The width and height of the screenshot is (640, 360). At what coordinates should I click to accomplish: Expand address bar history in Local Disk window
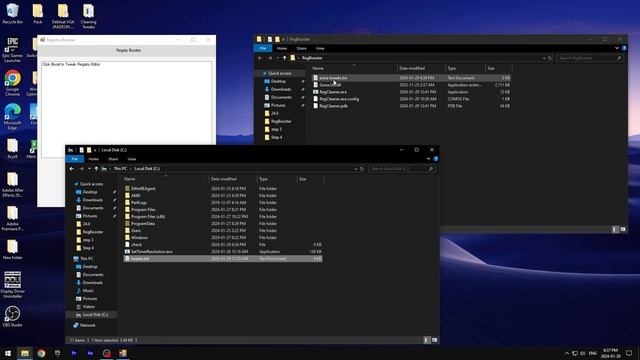point(356,169)
